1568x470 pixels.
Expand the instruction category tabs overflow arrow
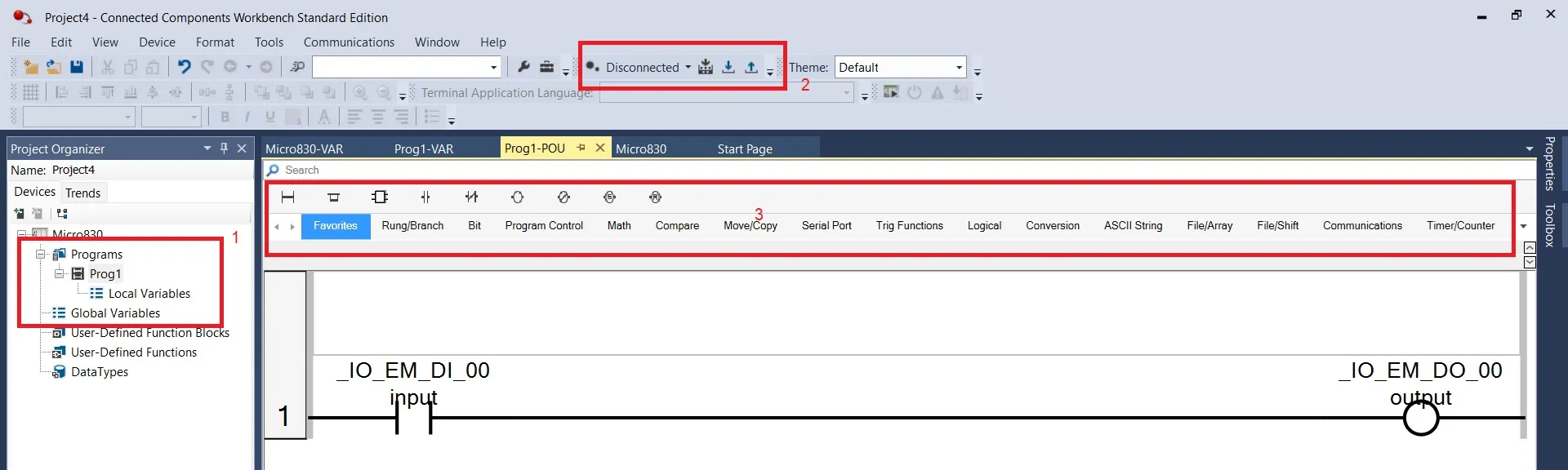[1523, 226]
